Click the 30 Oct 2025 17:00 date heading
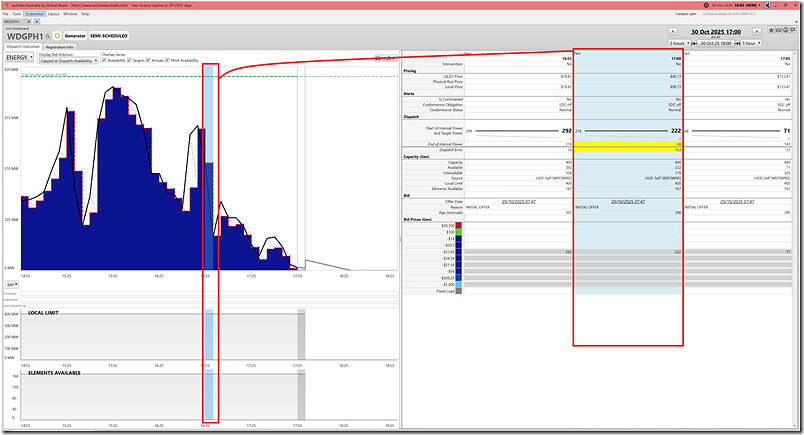Image resolution: width=804 pixels, height=435 pixels. (716, 32)
